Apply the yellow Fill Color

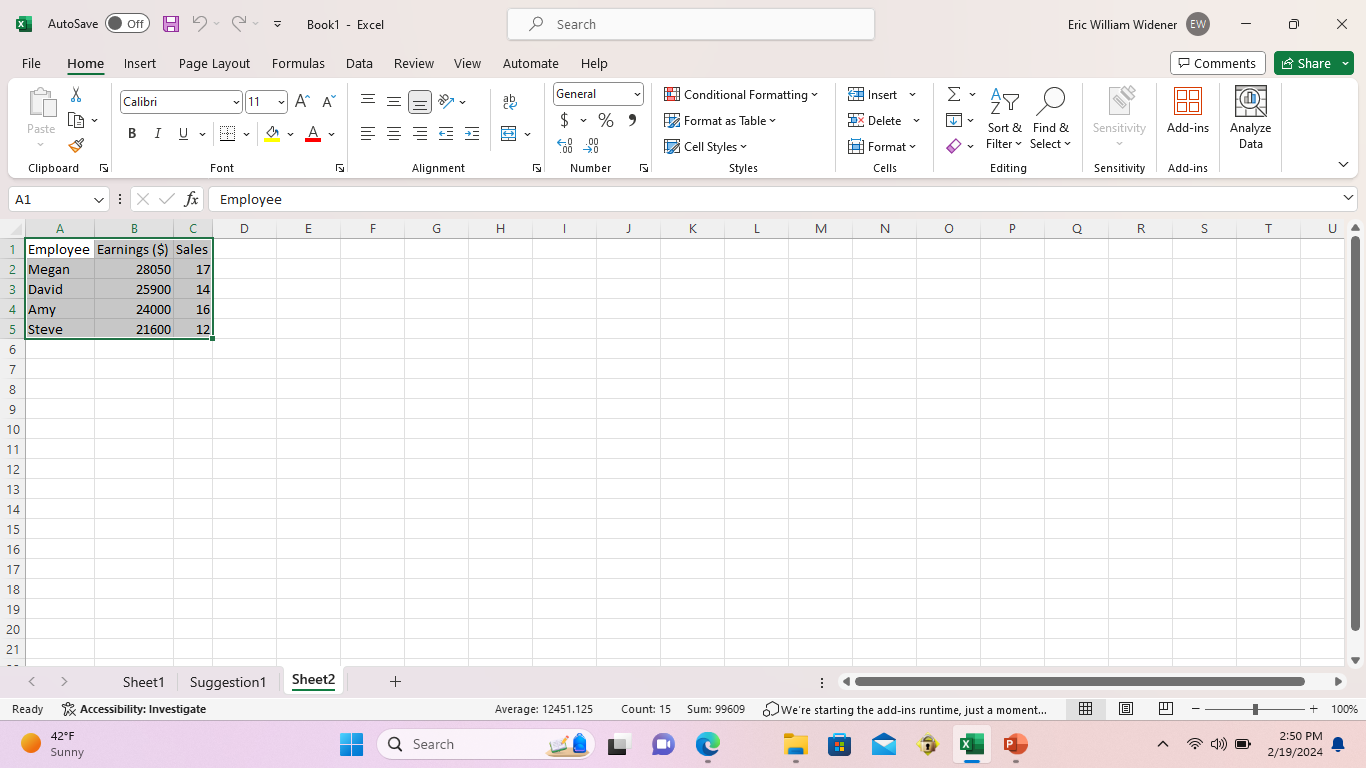[272, 133]
